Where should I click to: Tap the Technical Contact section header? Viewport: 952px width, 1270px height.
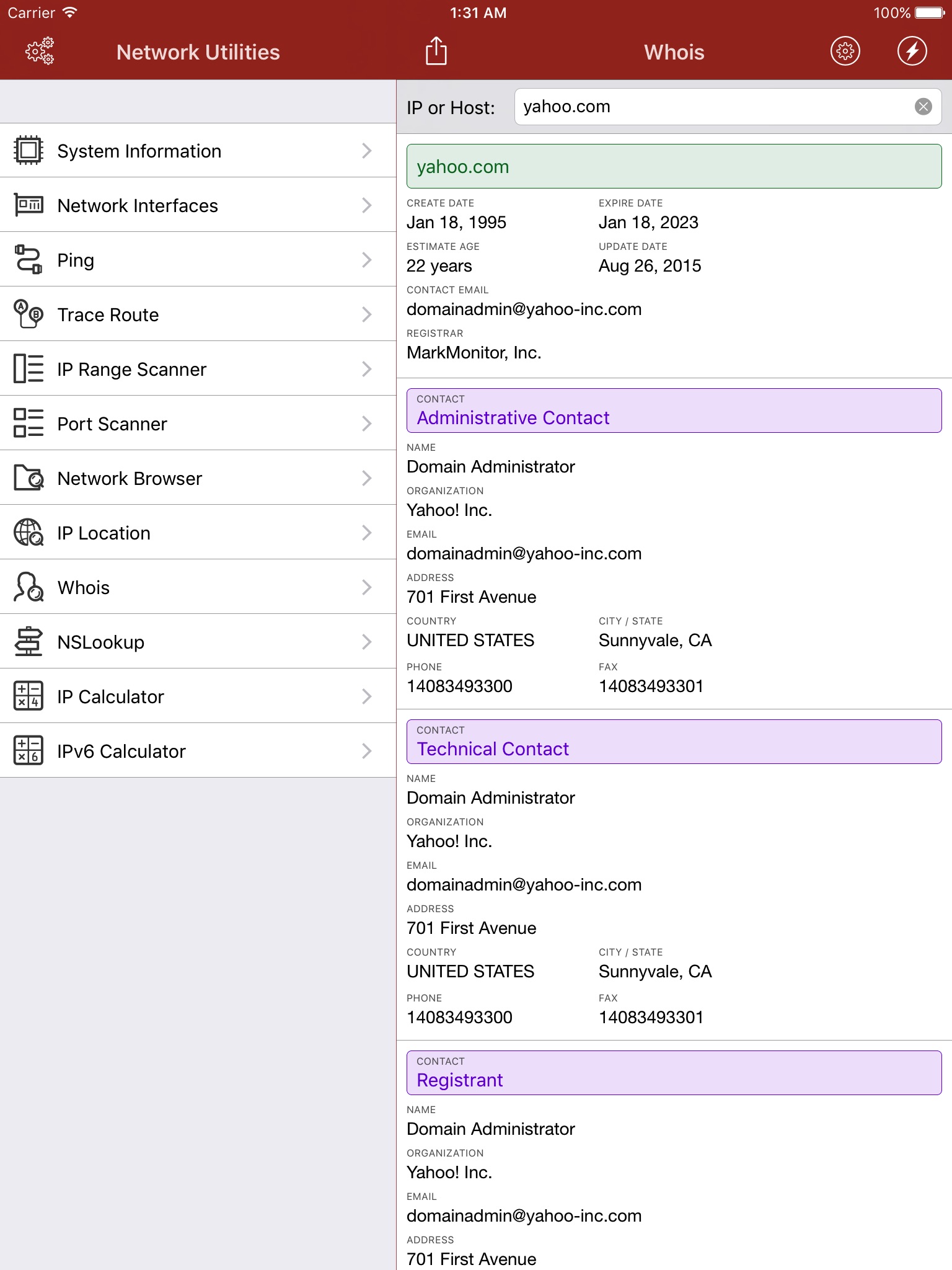pyautogui.click(x=674, y=742)
